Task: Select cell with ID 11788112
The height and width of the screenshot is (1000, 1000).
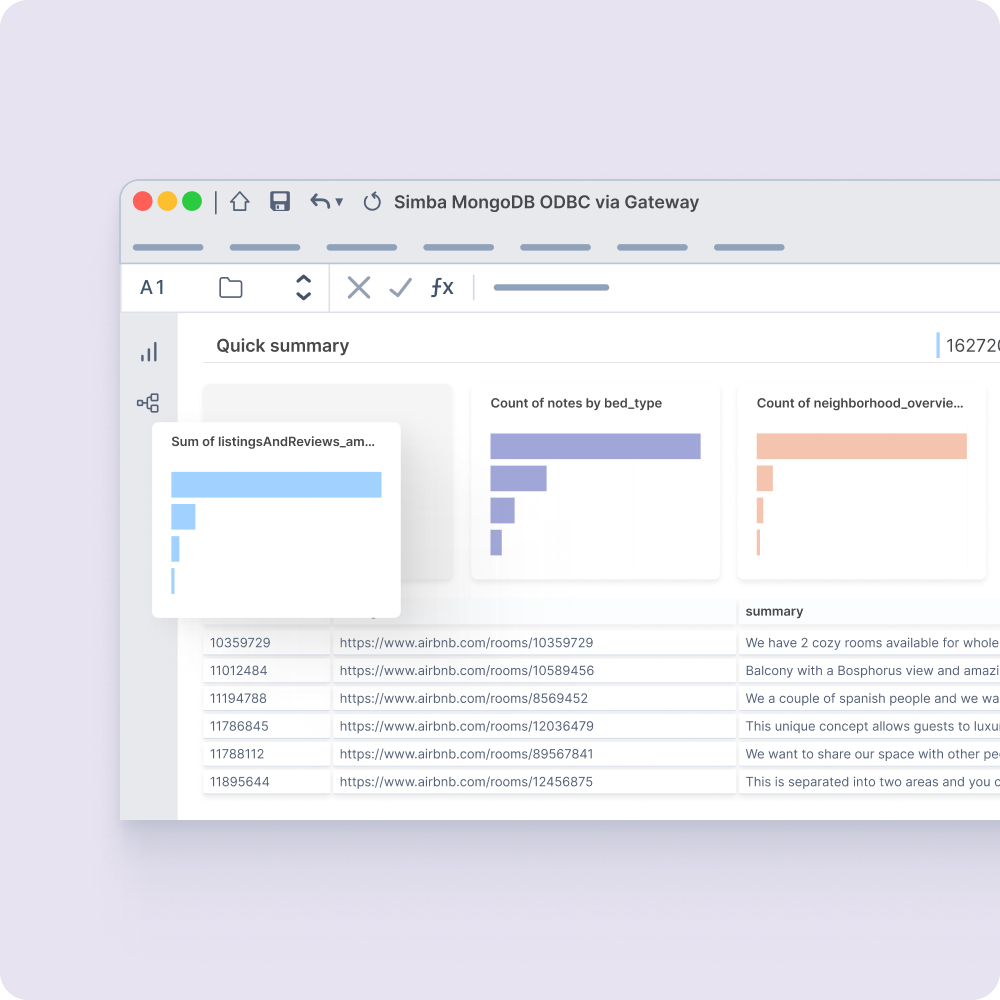Action: pyautogui.click(x=267, y=754)
